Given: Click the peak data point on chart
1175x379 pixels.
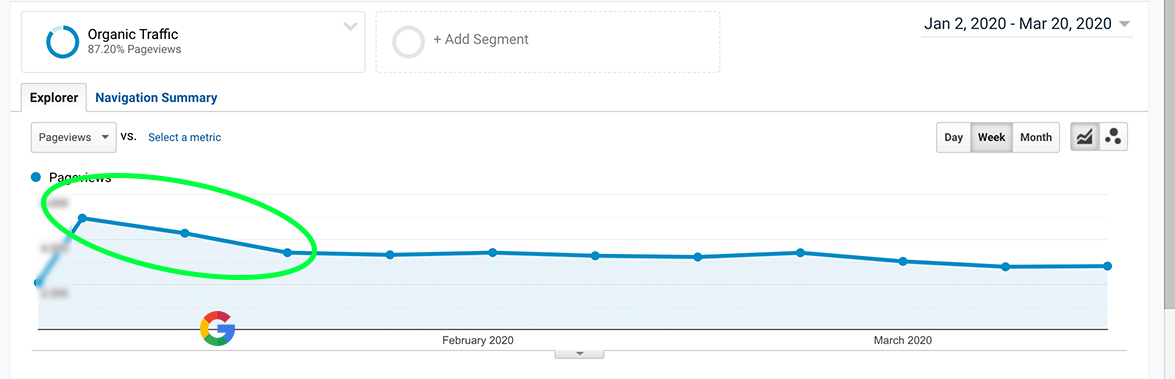Looking at the screenshot, I should coord(82,218).
